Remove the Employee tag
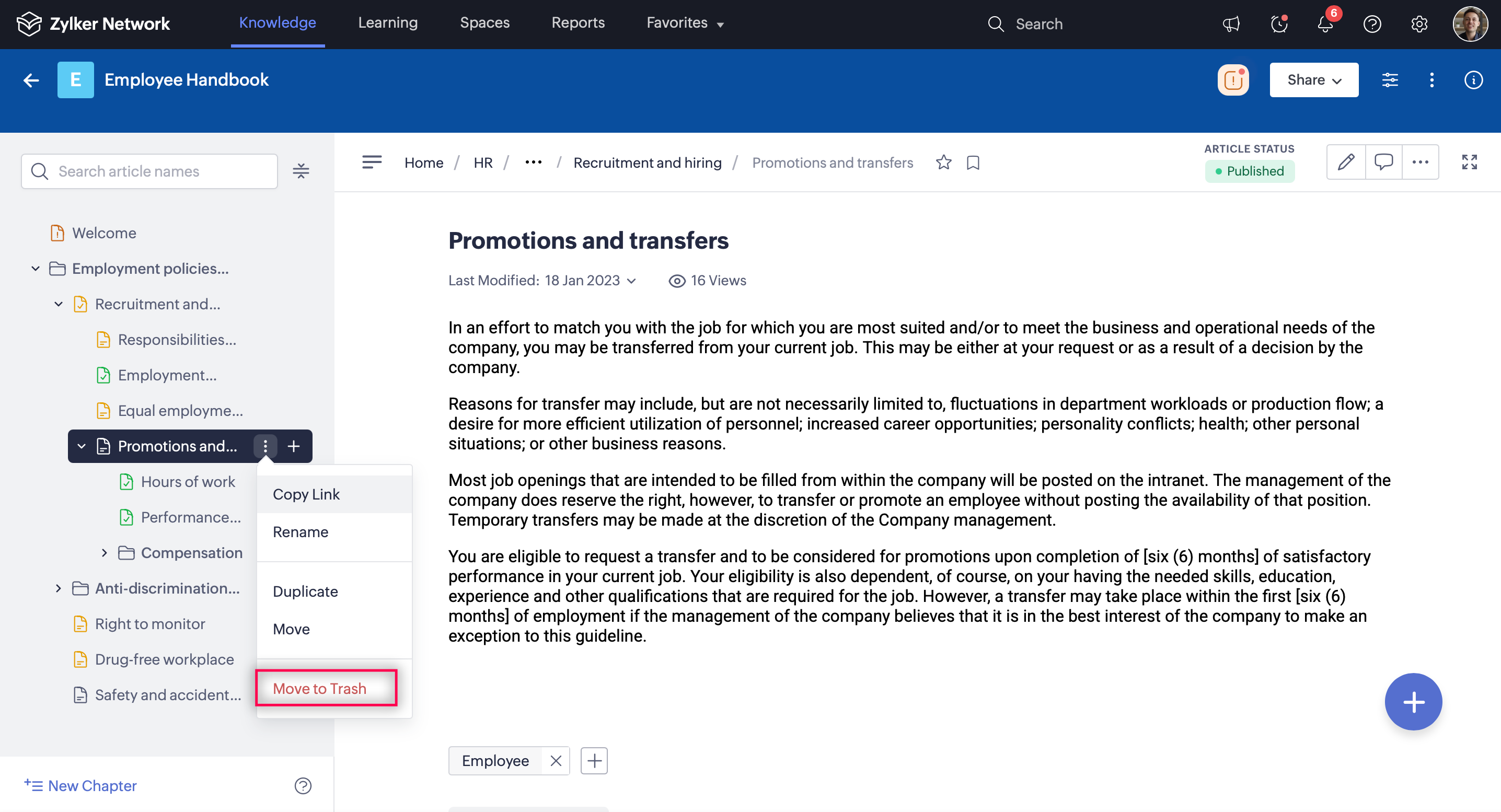The image size is (1501, 812). pos(556,761)
